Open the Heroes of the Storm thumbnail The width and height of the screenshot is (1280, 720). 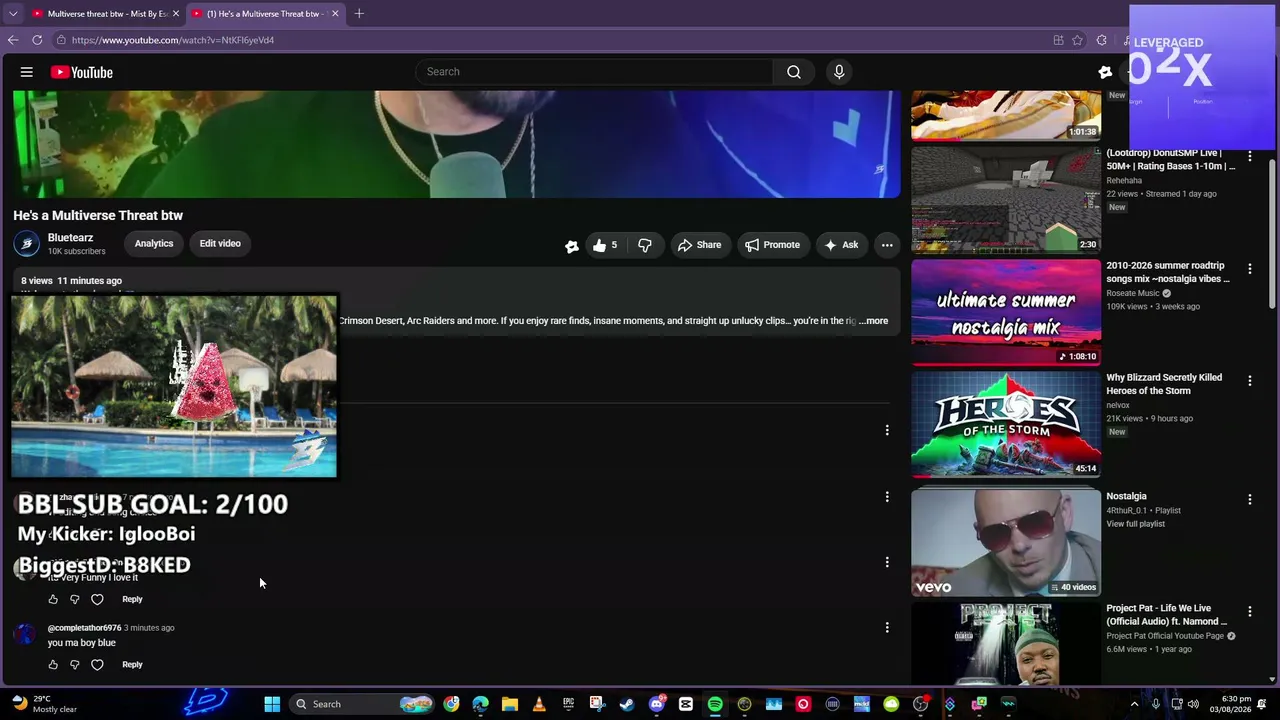[x=1006, y=424]
